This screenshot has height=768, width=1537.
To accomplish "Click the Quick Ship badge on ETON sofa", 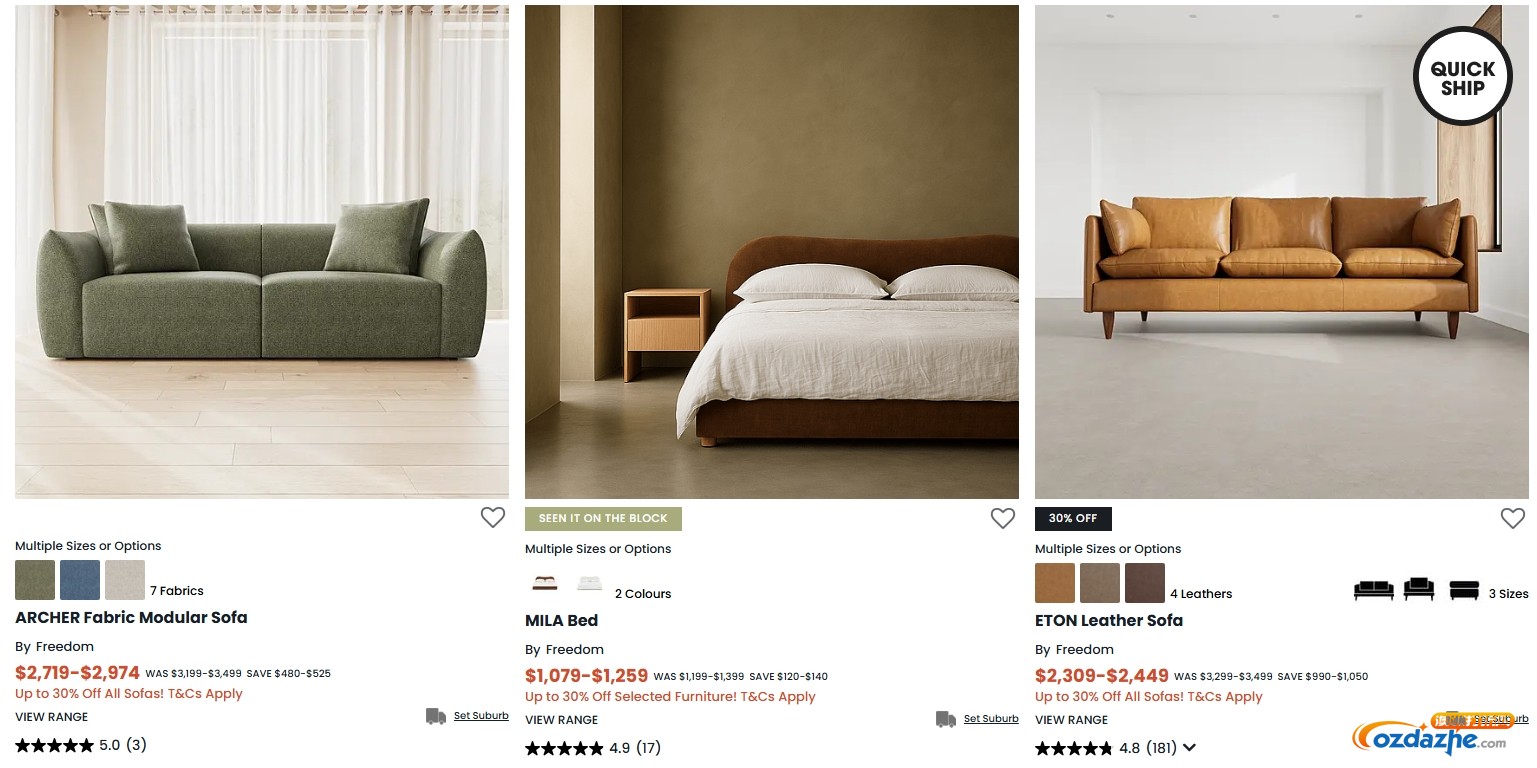I will [1463, 76].
